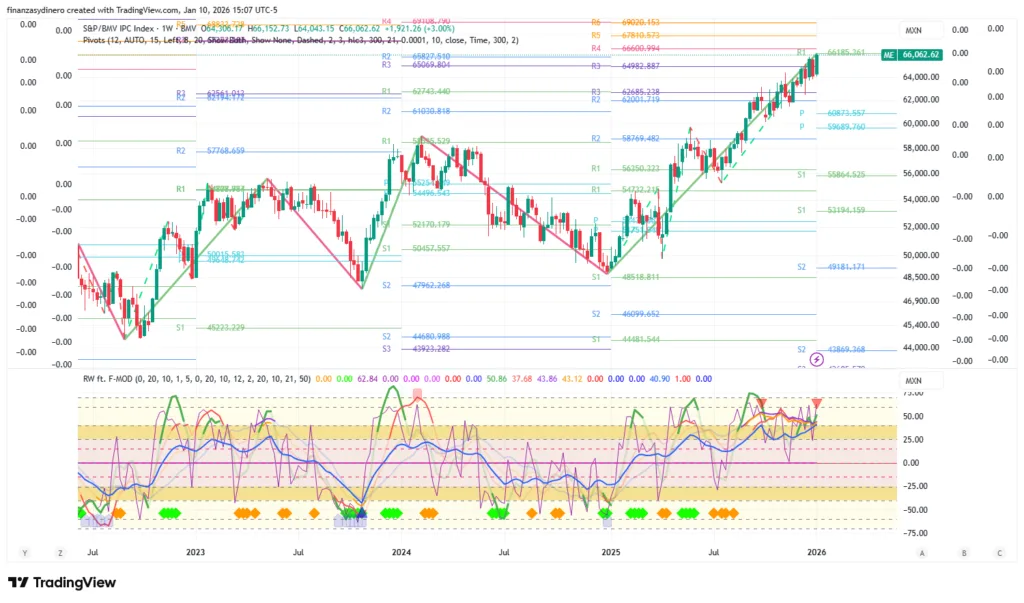Click the purple lightning bolt event icon
Screen dimensions: 1024x603
[x=817, y=359]
